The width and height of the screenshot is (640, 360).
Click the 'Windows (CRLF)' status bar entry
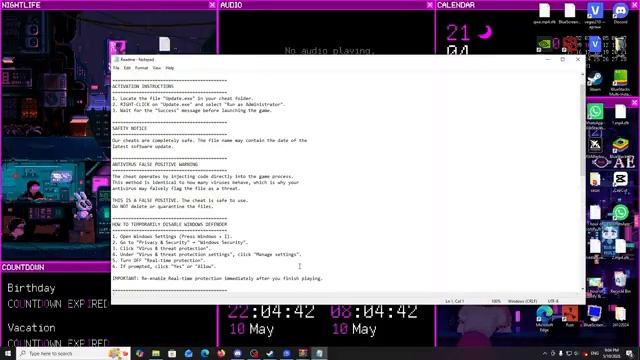(522, 301)
